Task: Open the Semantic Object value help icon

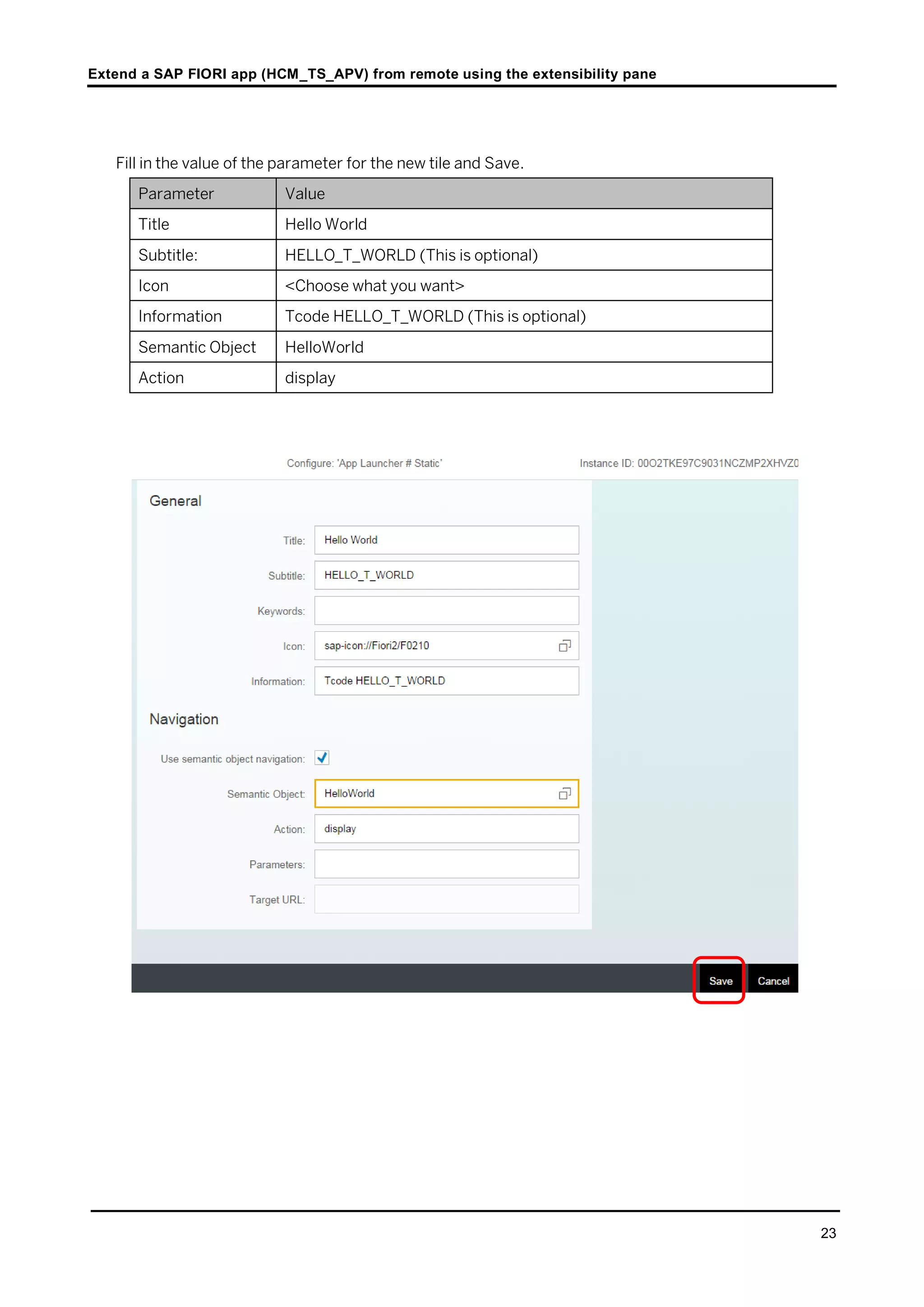Action: pos(564,793)
